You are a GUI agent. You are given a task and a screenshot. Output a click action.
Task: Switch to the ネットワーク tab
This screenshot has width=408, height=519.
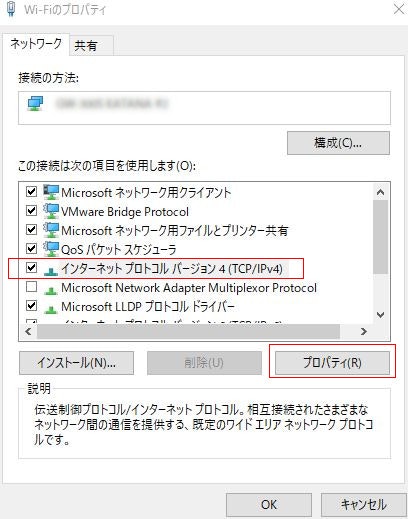[36, 44]
